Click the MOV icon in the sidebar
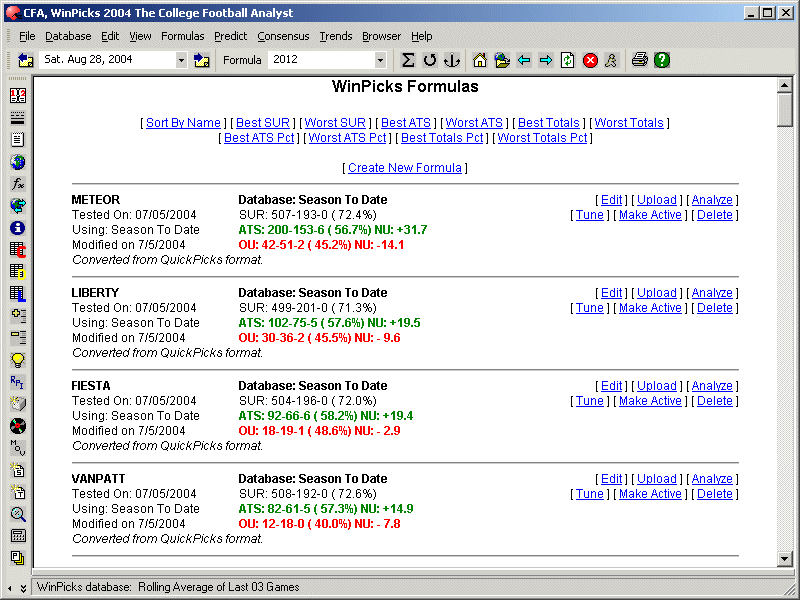The image size is (800, 600). tap(18, 447)
